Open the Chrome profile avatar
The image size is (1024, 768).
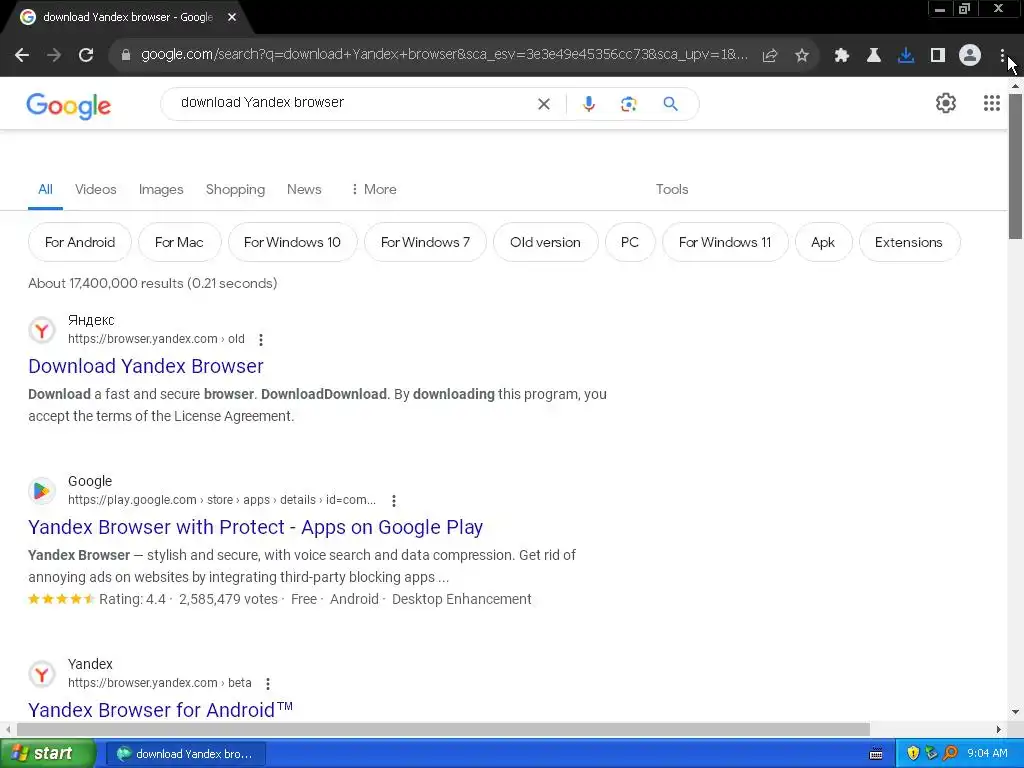970,56
